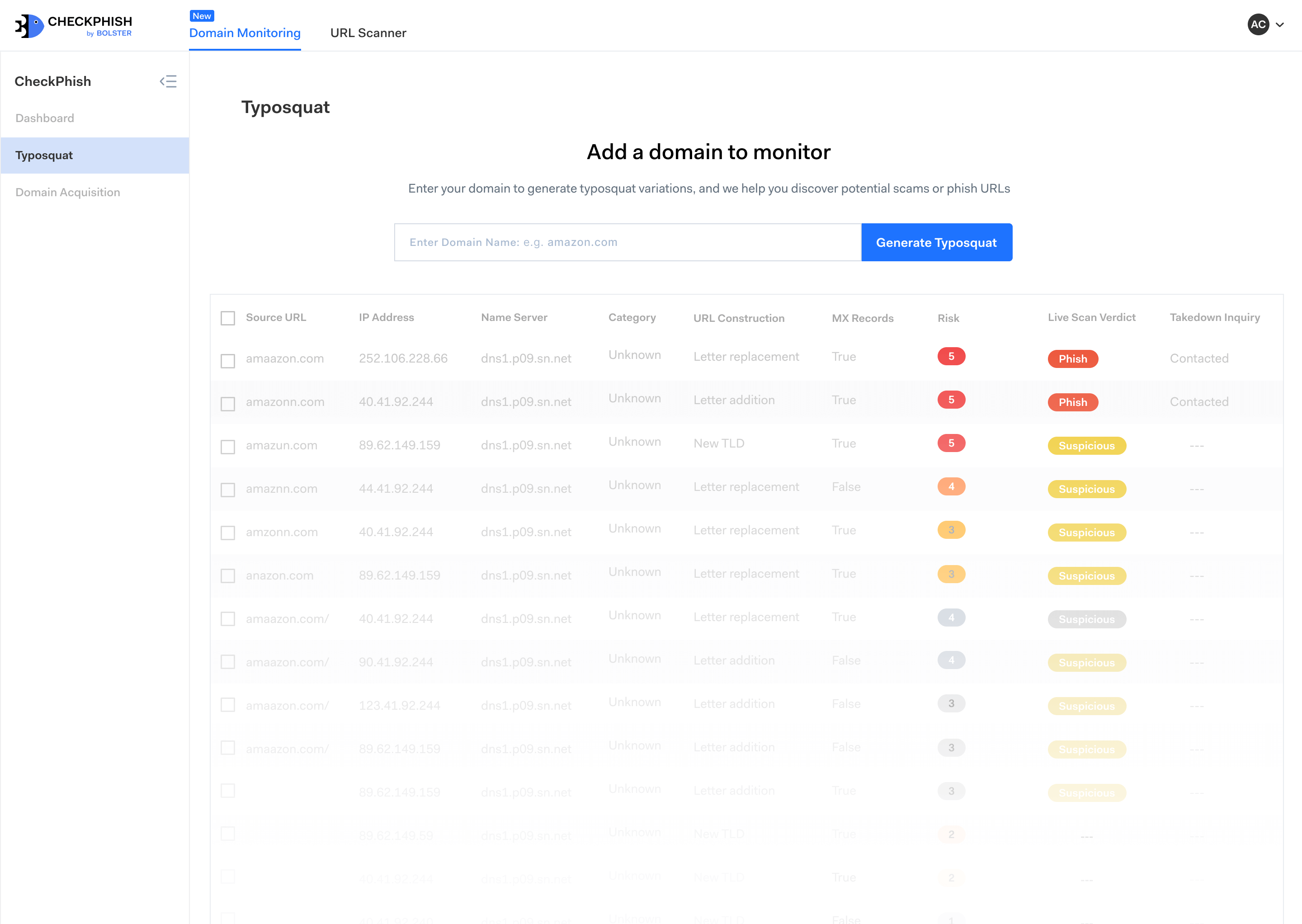The height and width of the screenshot is (924, 1302).
Task: Switch to the URL Scanner tab
Action: tap(368, 33)
